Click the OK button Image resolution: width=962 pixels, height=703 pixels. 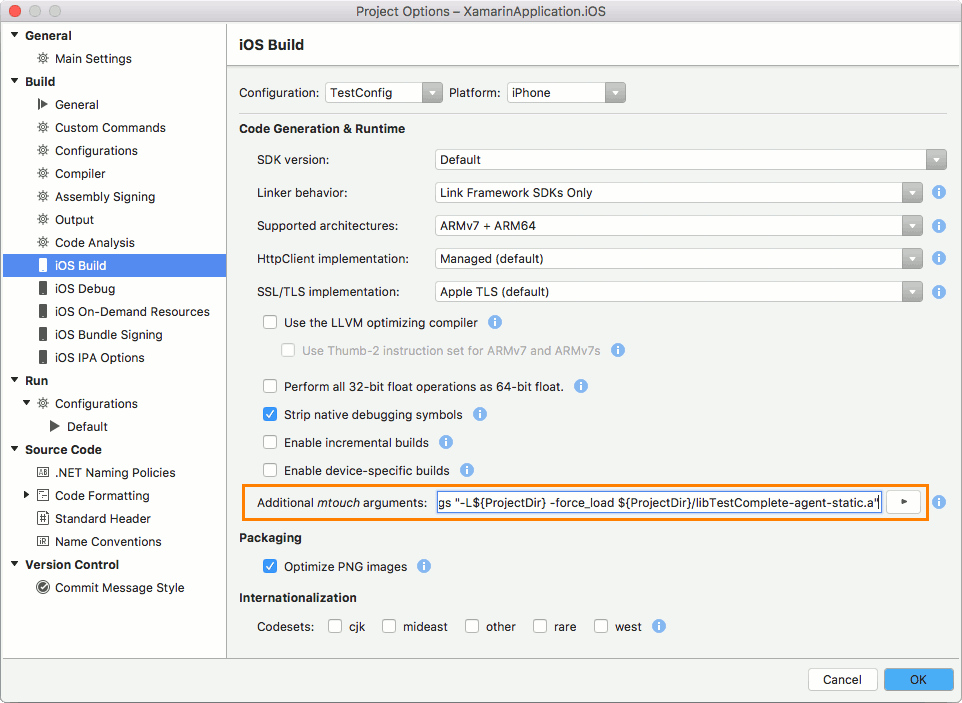[918, 678]
